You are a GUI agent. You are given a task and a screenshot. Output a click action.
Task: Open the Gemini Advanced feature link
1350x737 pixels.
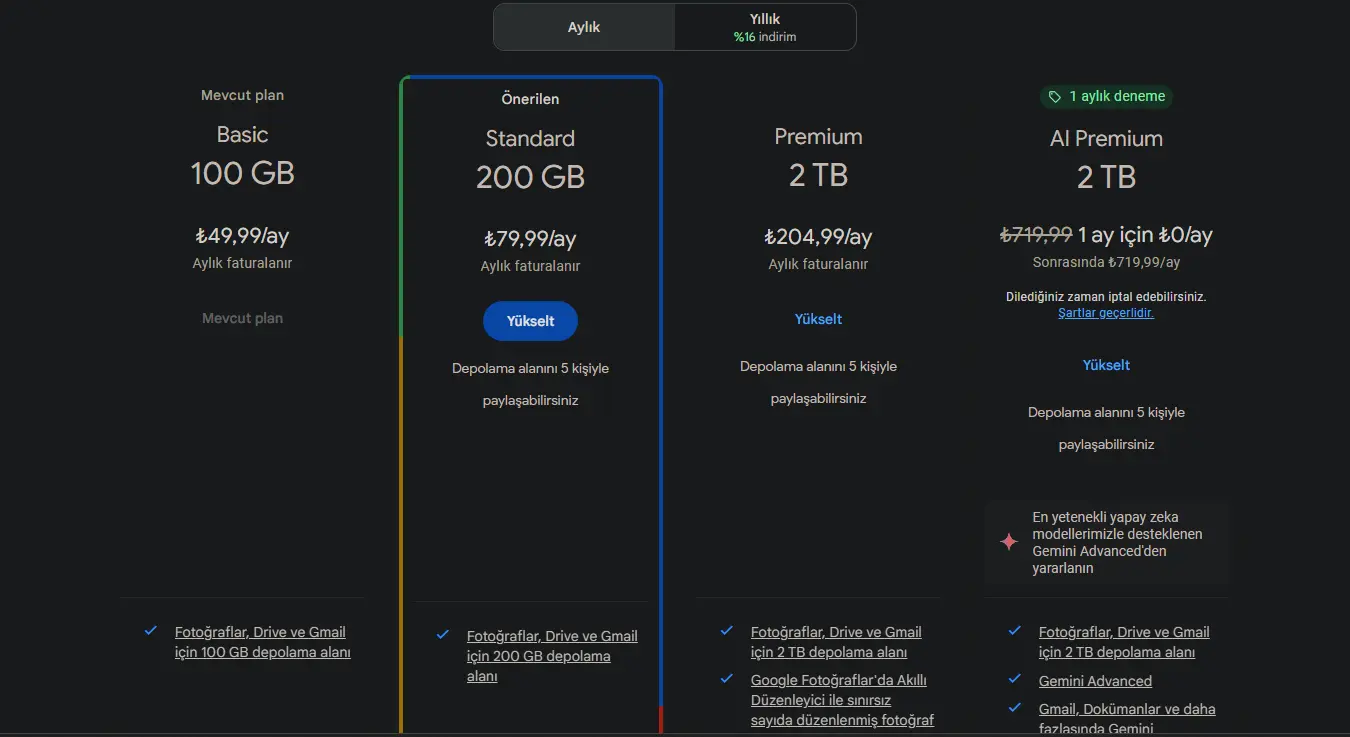point(1095,681)
